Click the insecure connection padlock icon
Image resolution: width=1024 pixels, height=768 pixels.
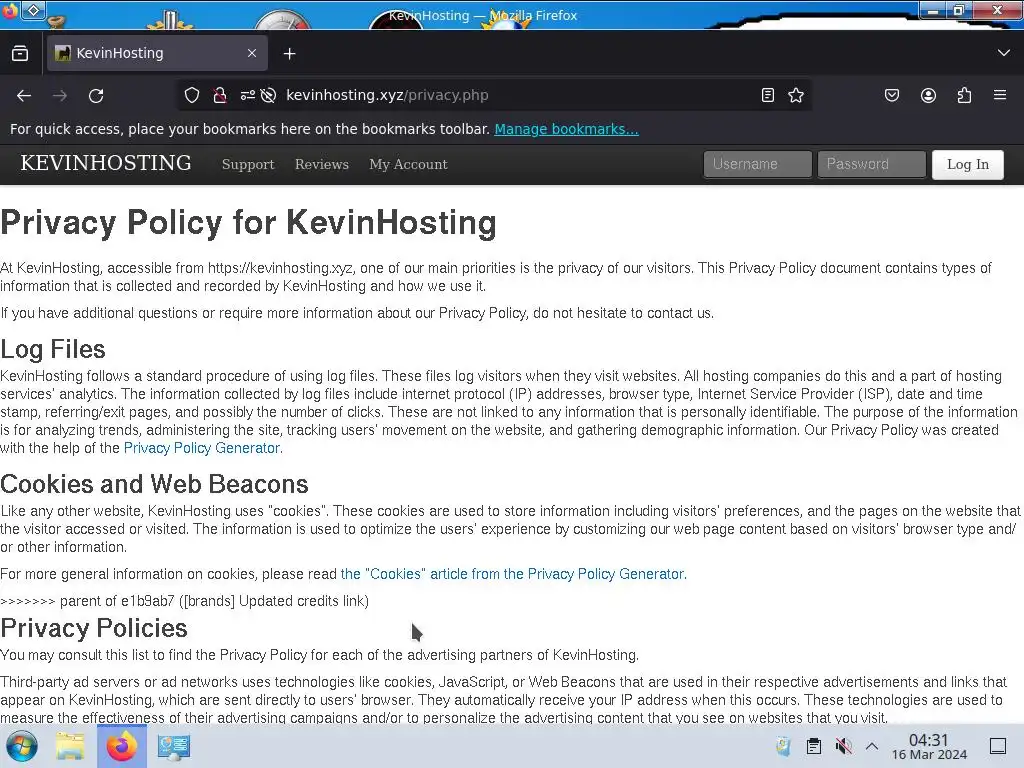coord(219,95)
